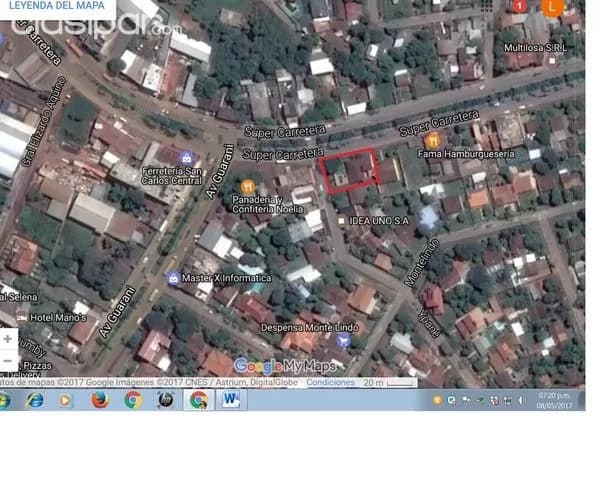This screenshot has width=600, height=480.
Task: Launch Firefox from the taskbar
Action: 100,400
